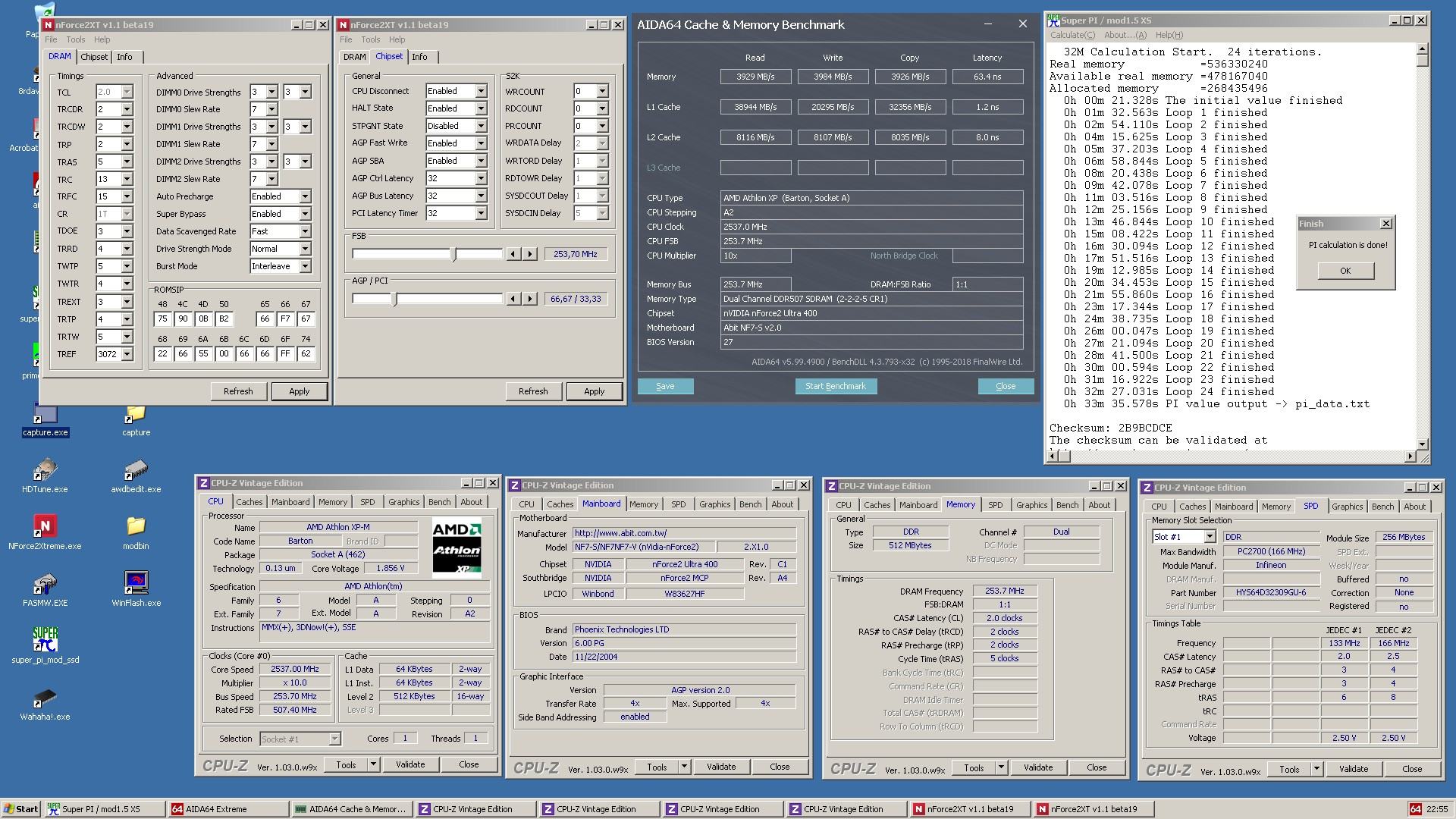Open STPGNT State dropdown
Screen dimensions: 1456x819
coord(481,126)
